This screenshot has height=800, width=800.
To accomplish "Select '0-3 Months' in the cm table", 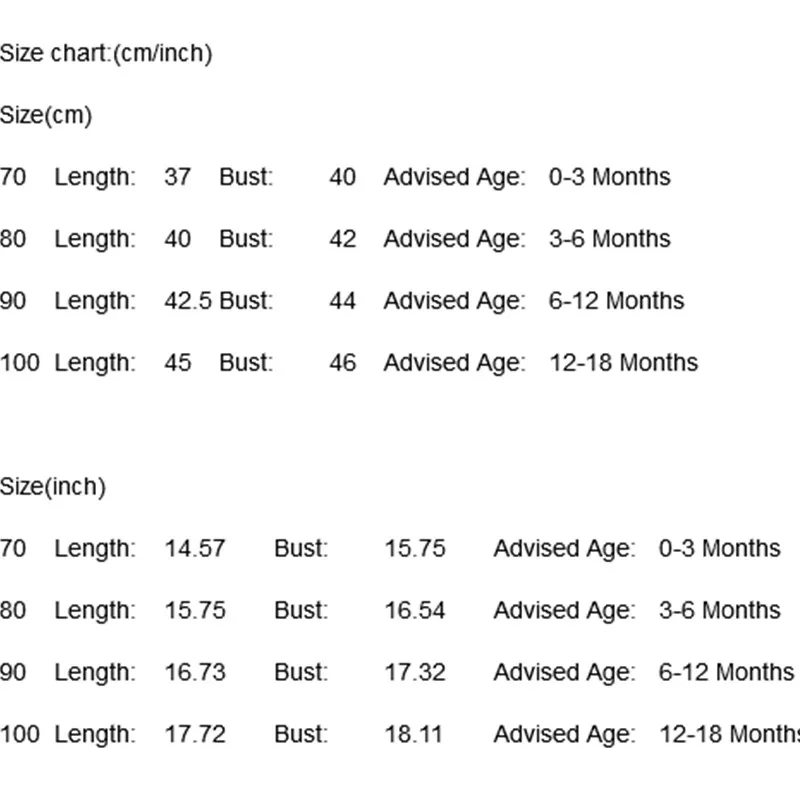I will pos(610,177).
